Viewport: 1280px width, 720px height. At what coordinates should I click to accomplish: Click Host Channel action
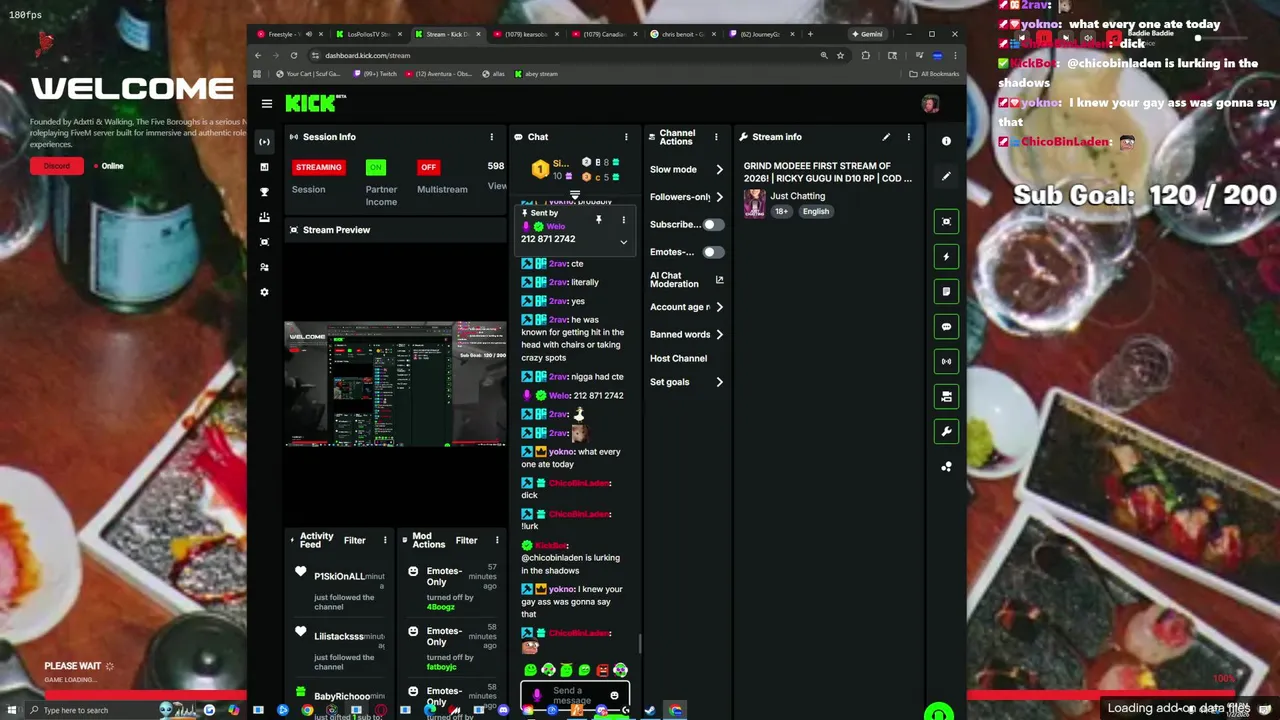pyautogui.click(x=678, y=358)
